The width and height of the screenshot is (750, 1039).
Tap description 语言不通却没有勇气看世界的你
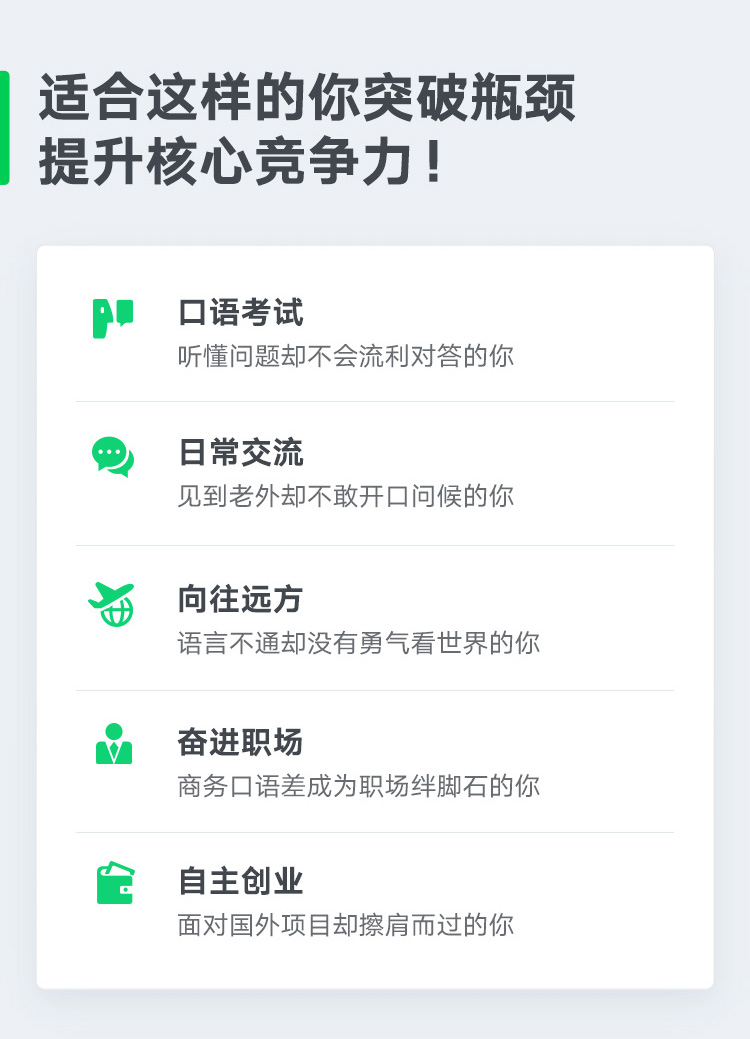pyautogui.click(x=358, y=643)
